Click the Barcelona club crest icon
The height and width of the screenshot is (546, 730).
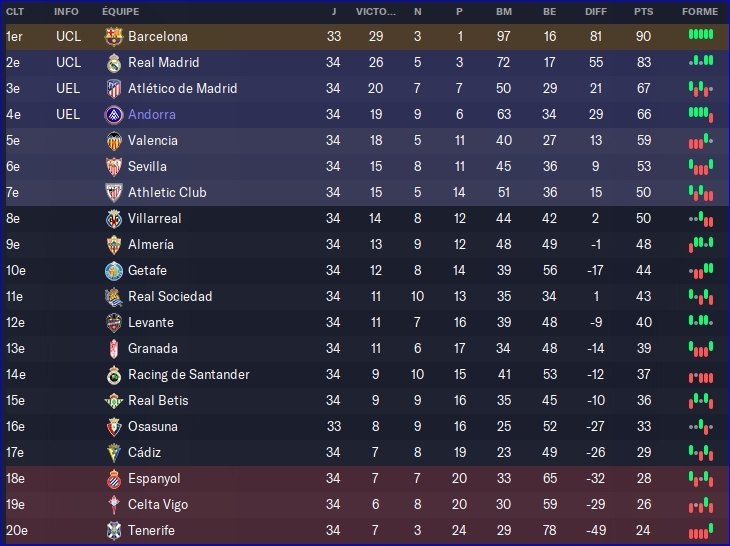pyautogui.click(x=113, y=36)
